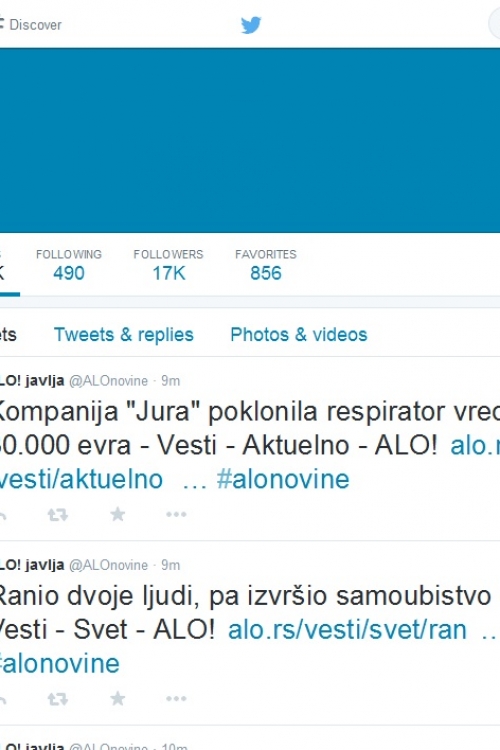The image size is (500, 750).
Task: Click the 9m timestamp of the samoubistvo tweet
Action: [170, 565]
